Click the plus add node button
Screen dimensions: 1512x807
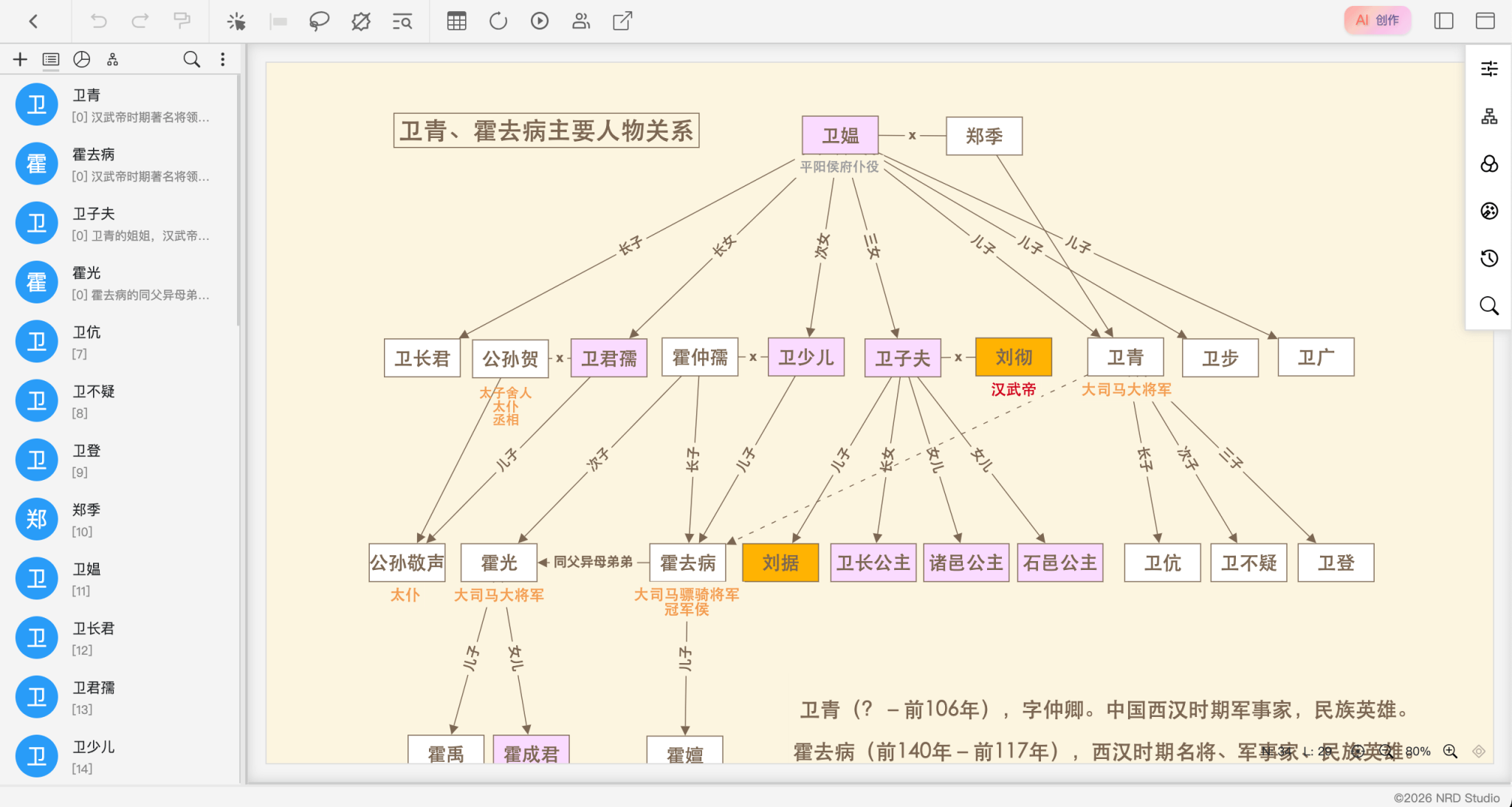[20, 60]
